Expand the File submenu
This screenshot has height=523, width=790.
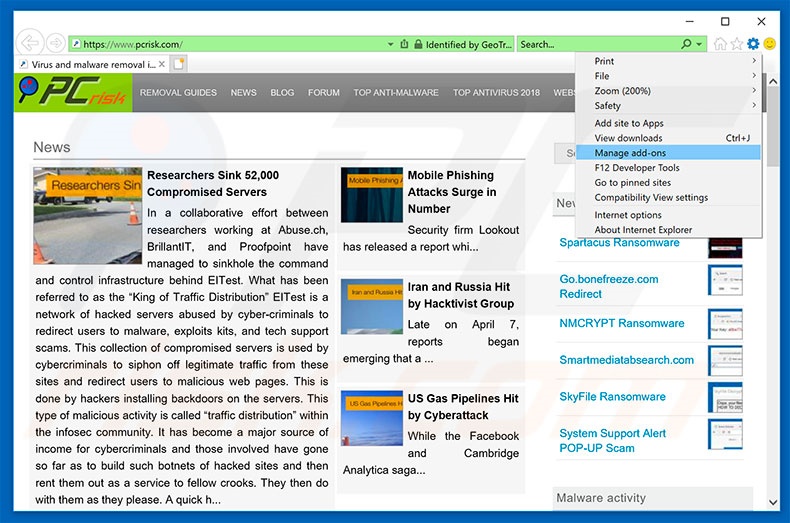click(x=668, y=76)
